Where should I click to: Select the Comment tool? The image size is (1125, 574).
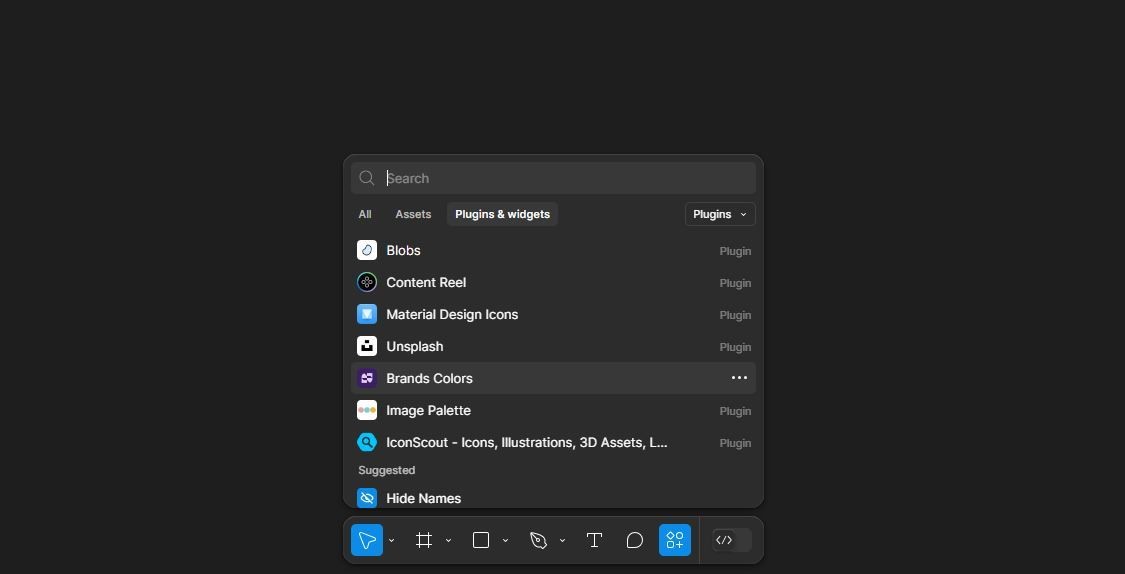(634, 540)
